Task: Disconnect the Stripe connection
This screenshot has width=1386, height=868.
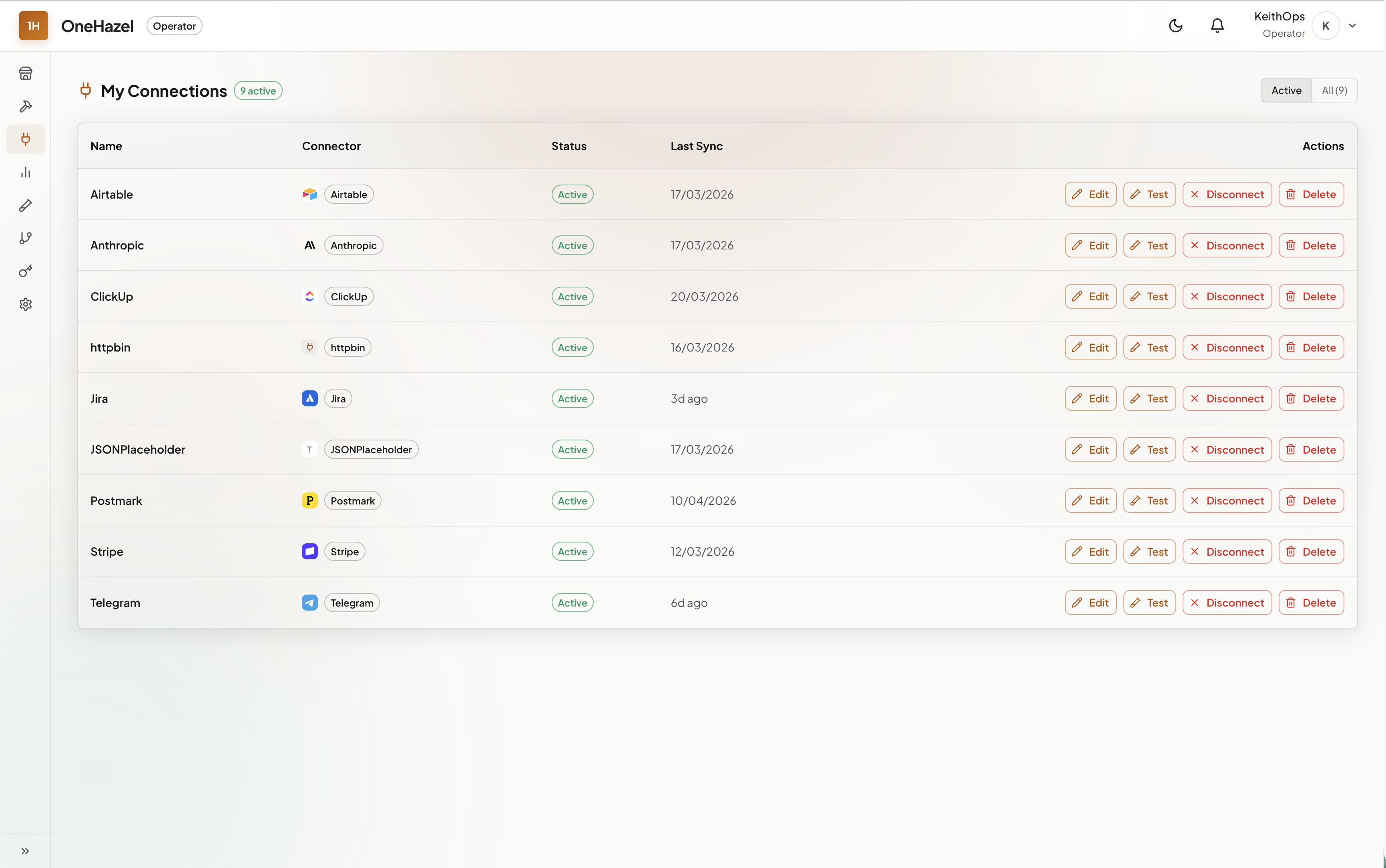Action: [1227, 552]
